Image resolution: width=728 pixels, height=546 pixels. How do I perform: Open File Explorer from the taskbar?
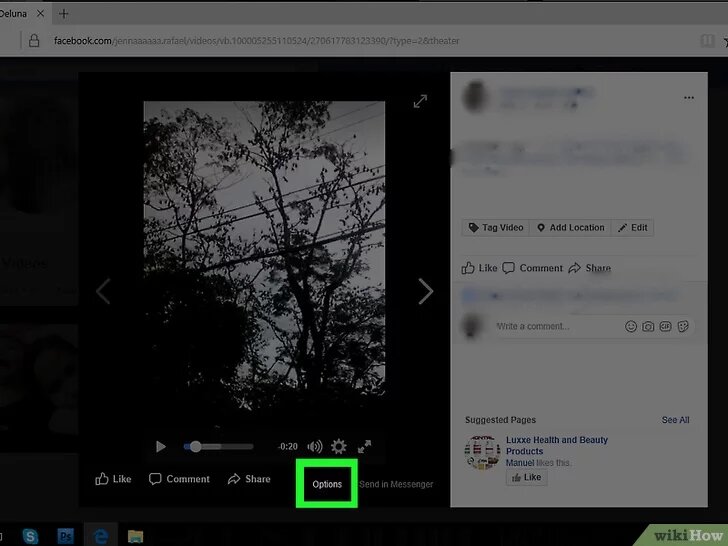coord(136,536)
